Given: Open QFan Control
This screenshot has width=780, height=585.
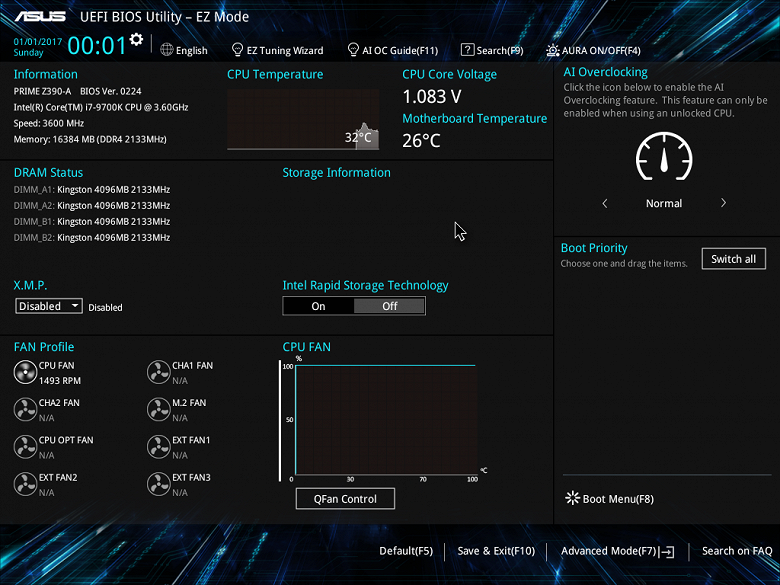Looking at the screenshot, I should tap(345, 499).
